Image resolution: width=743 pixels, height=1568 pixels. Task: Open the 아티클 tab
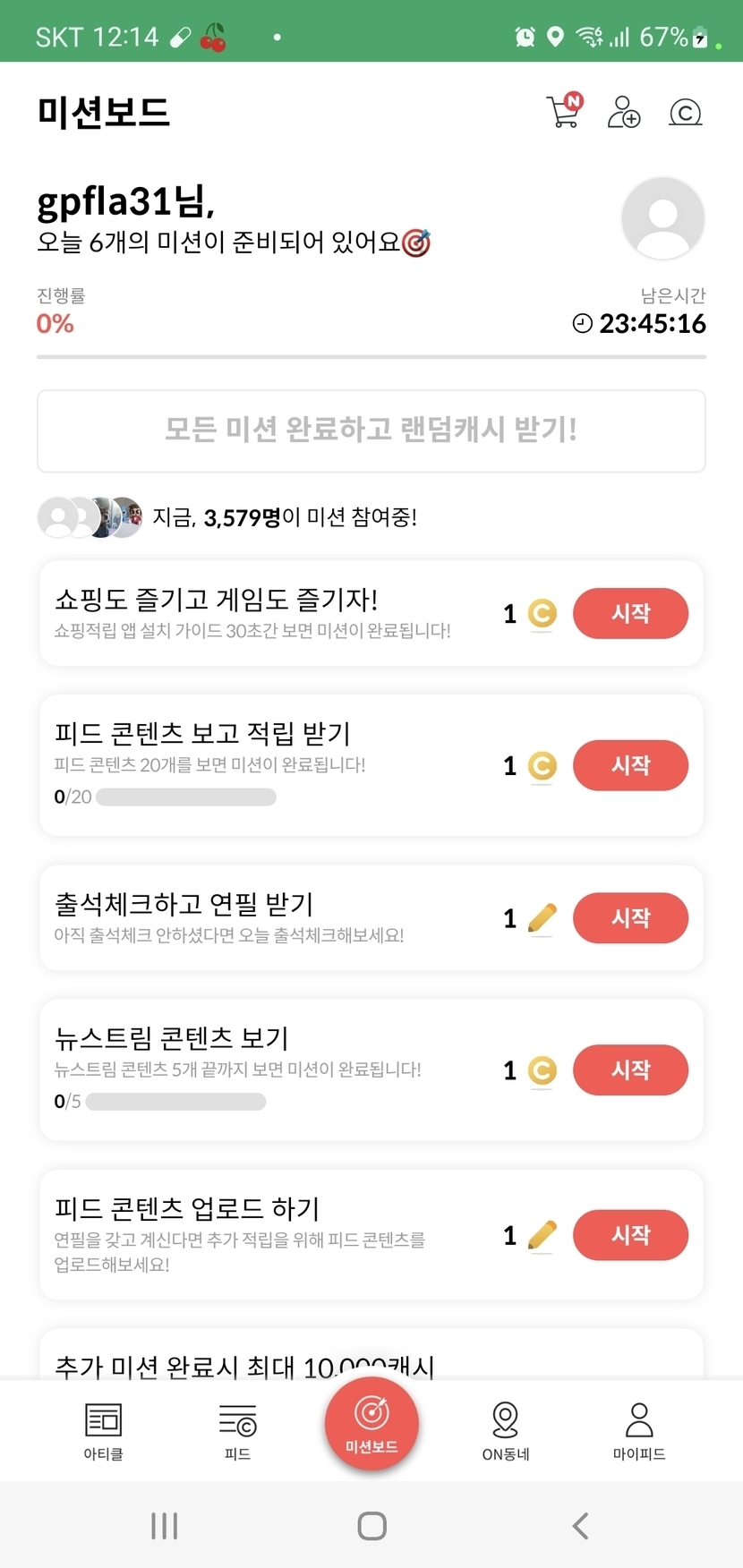tap(103, 1429)
